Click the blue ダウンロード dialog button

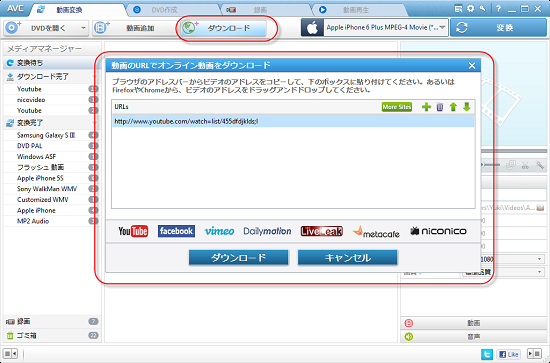239,258
